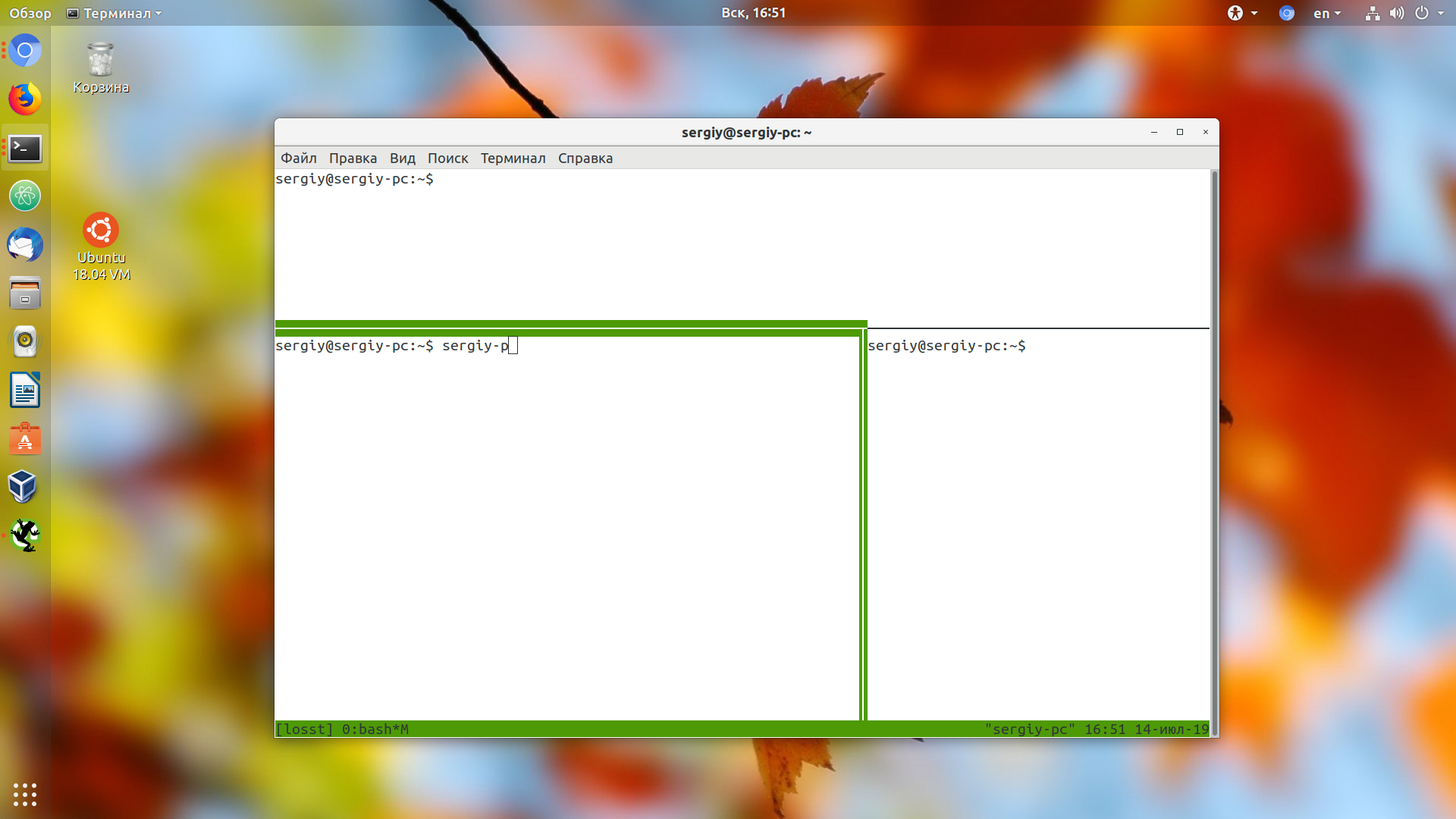Open the clock calendar Вск, 16:51
1456x819 pixels.
[753, 13]
